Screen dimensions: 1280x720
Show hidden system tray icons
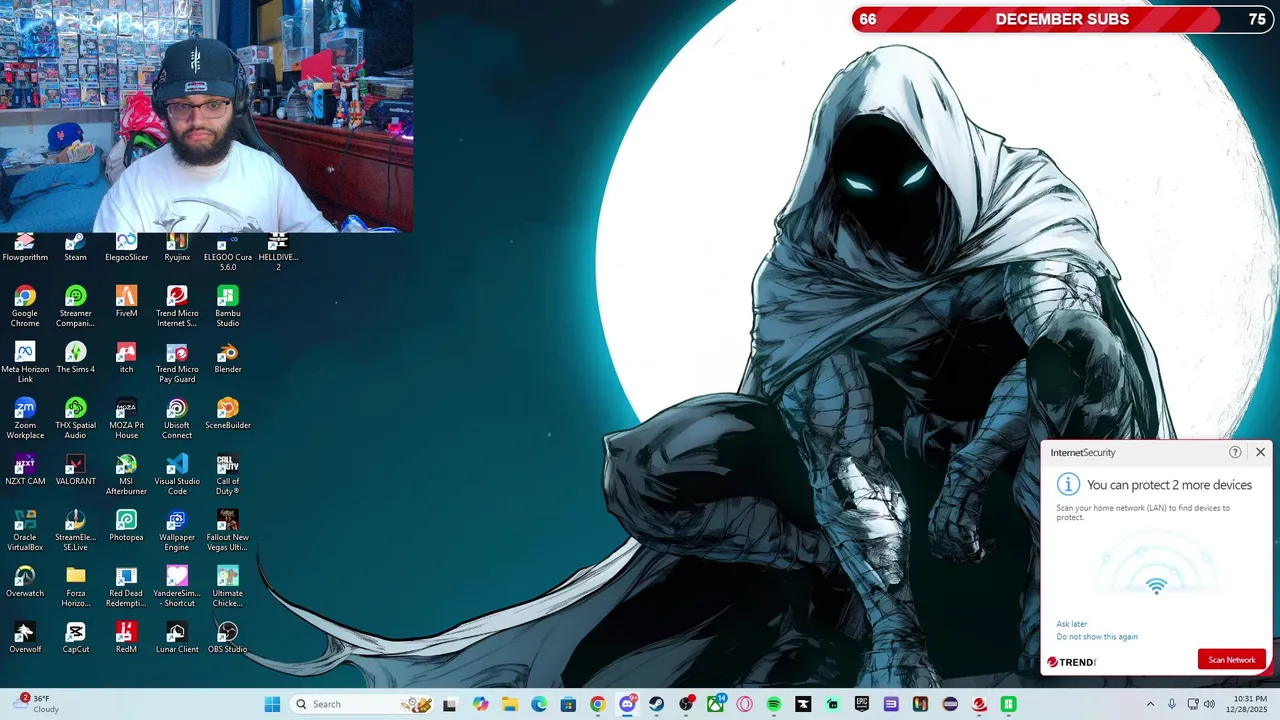coord(1150,704)
